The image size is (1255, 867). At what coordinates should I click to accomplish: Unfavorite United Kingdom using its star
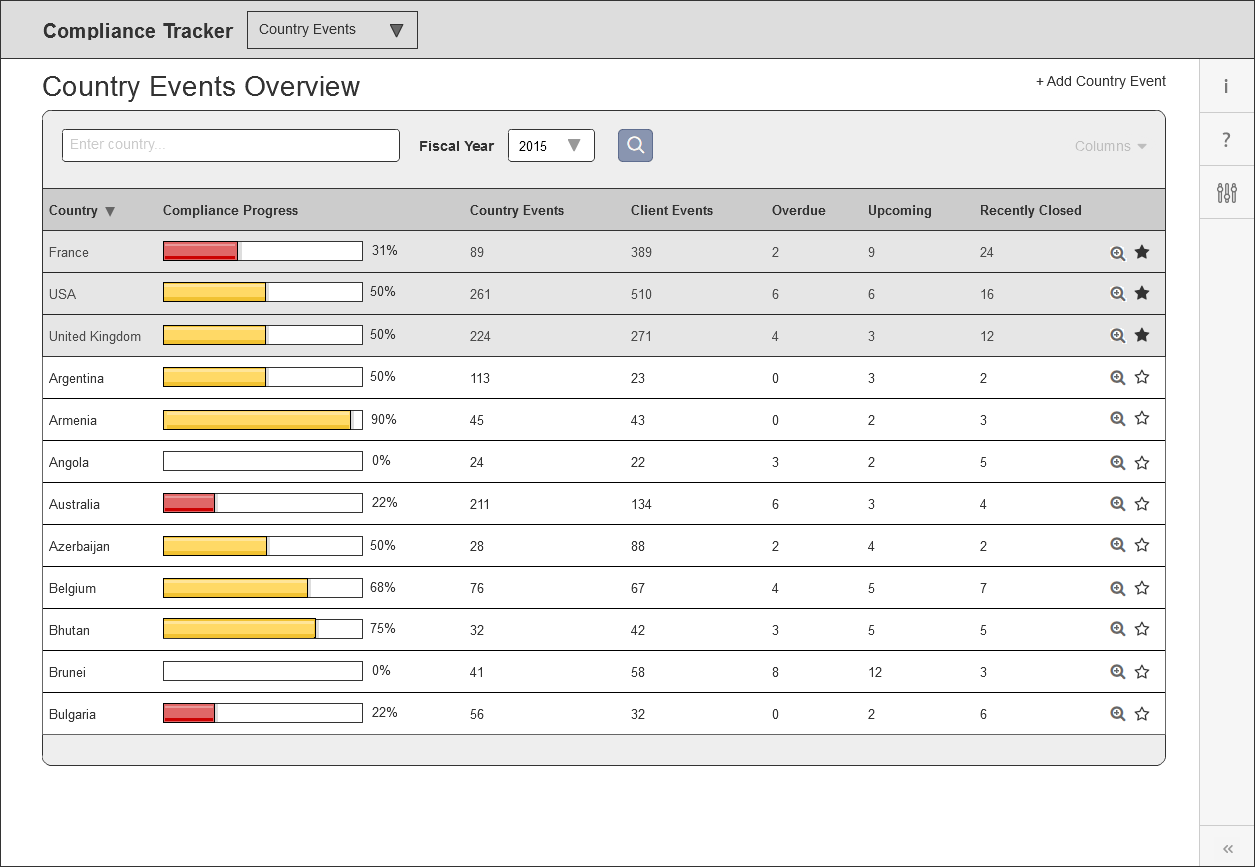tap(1142, 335)
